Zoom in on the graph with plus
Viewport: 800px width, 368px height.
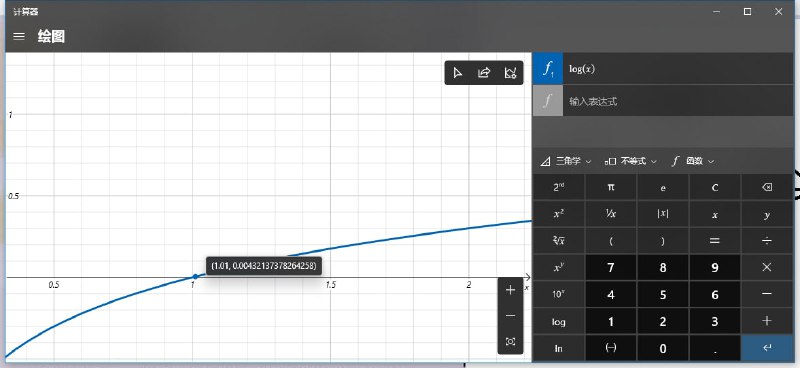[x=510, y=290]
